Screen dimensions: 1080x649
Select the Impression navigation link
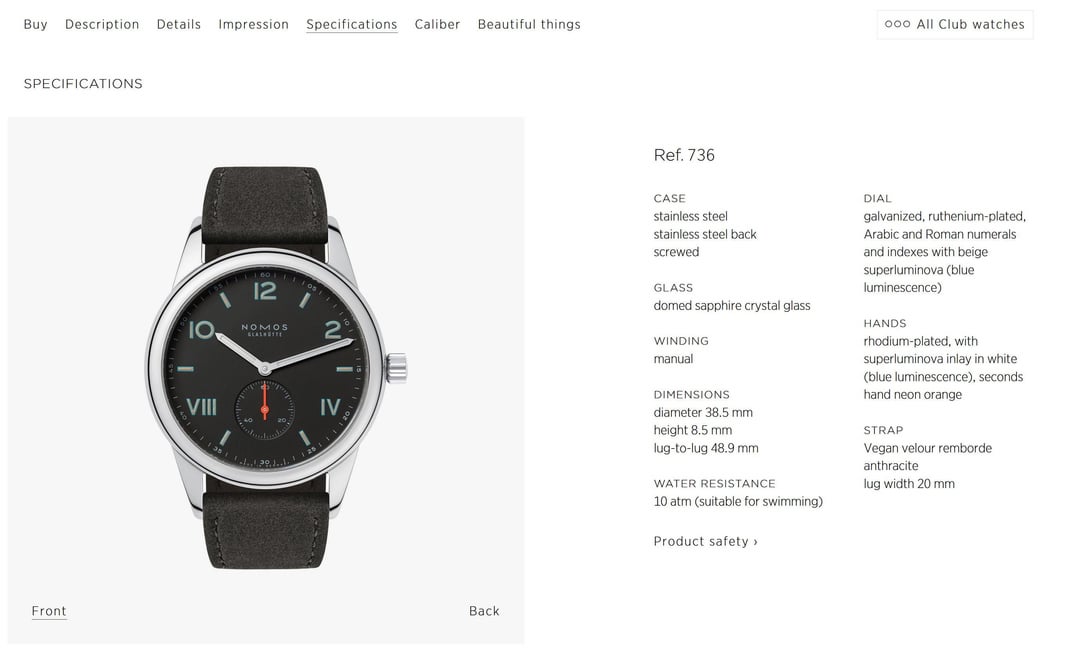pyautogui.click(x=253, y=24)
